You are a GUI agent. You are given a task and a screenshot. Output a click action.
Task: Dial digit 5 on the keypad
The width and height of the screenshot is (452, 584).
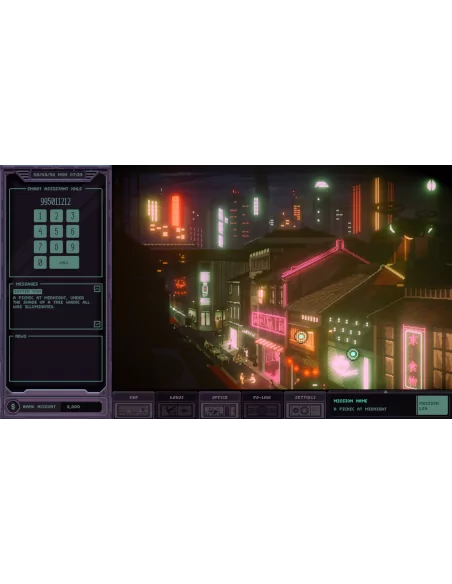pyautogui.click(x=56, y=231)
